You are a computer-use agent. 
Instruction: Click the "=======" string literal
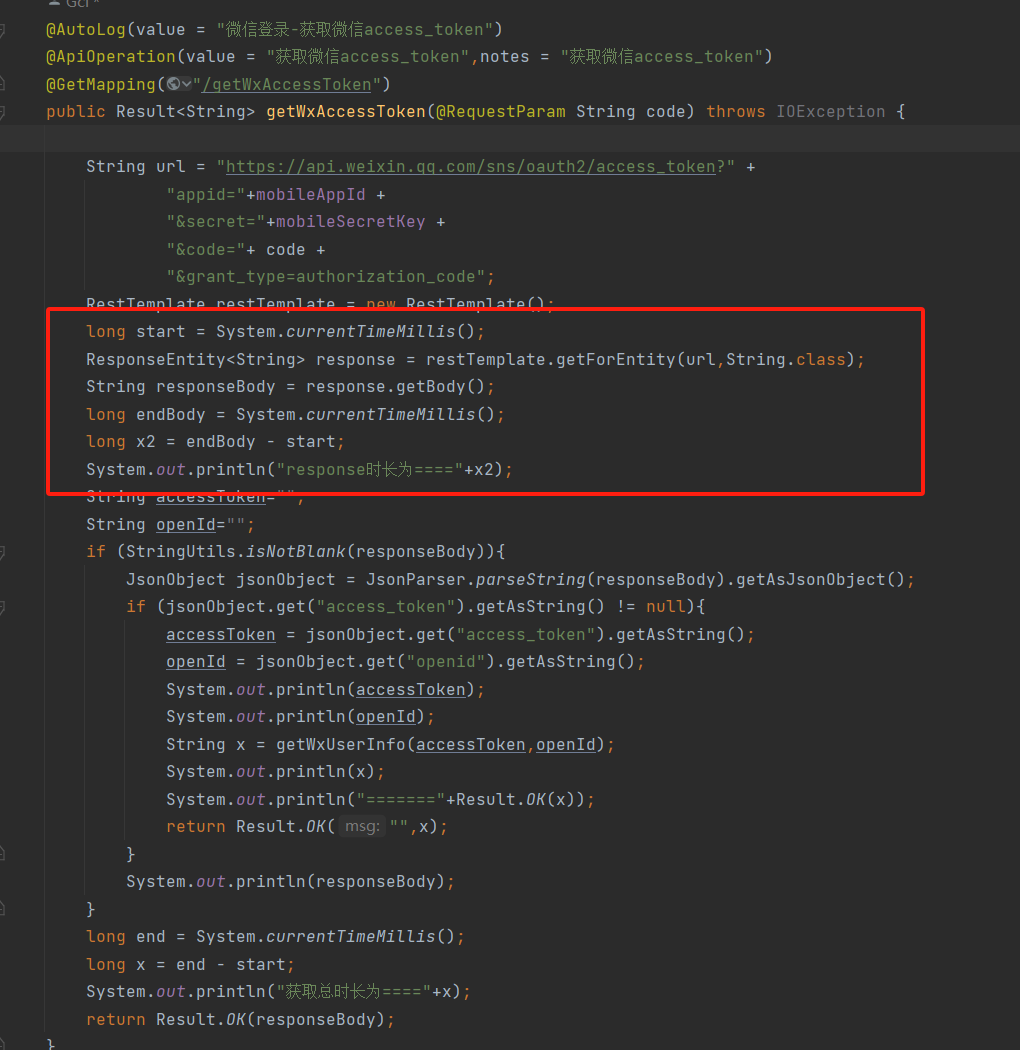click(x=400, y=800)
